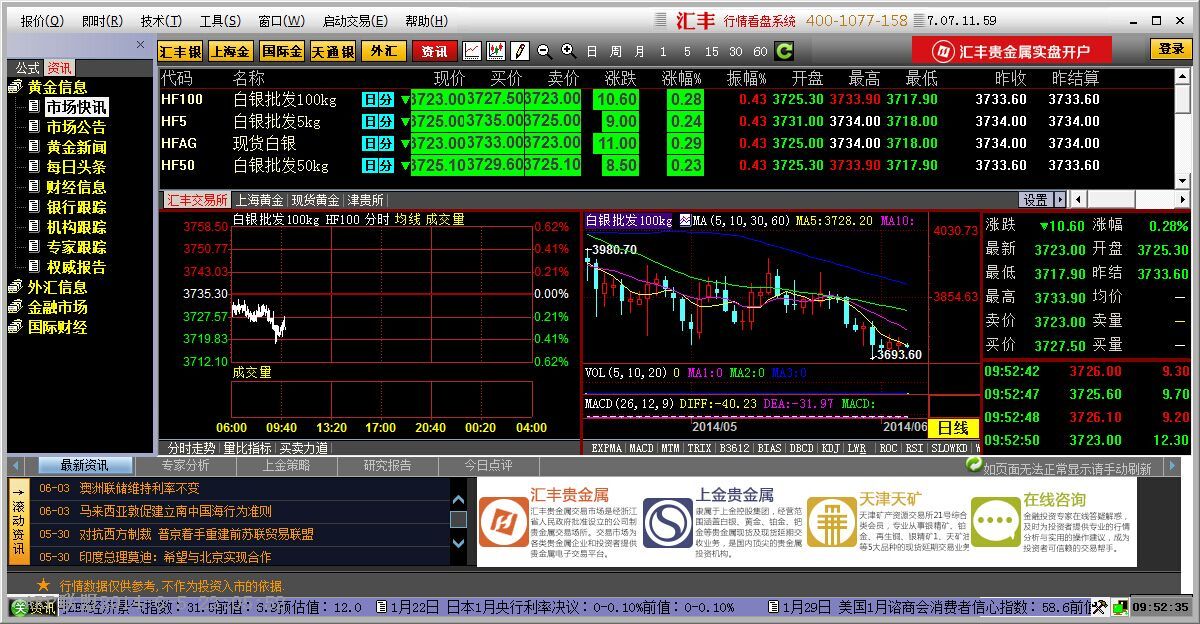Click the 登录 login button
Image resolution: width=1200 pixels, height=624 pixels.
[x=1171, y=49]
